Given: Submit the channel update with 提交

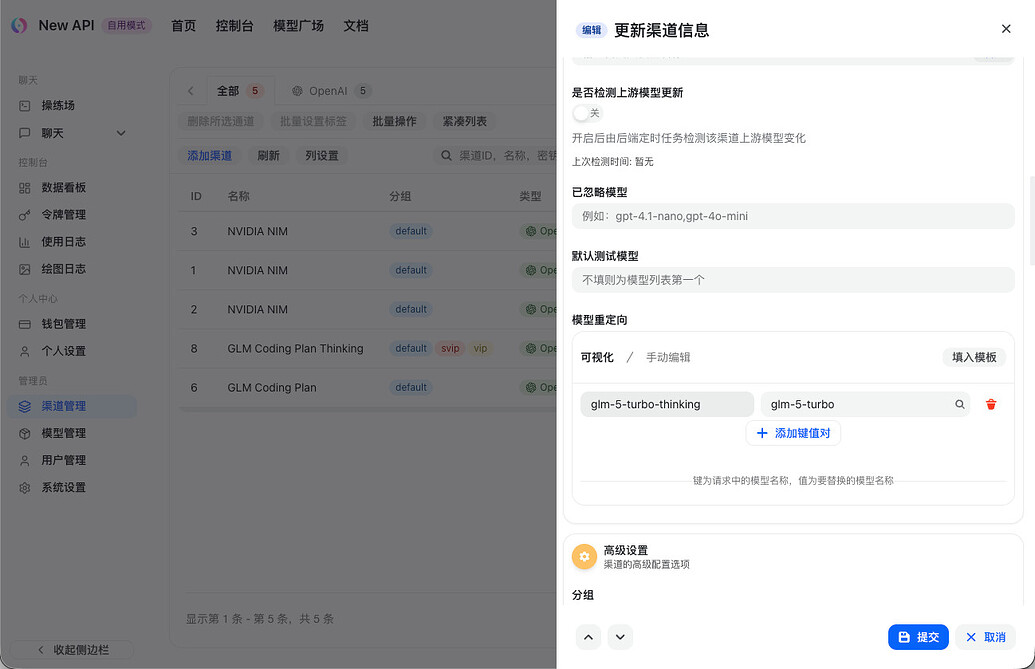Looking at the screenshot, I should coord(918,637).
